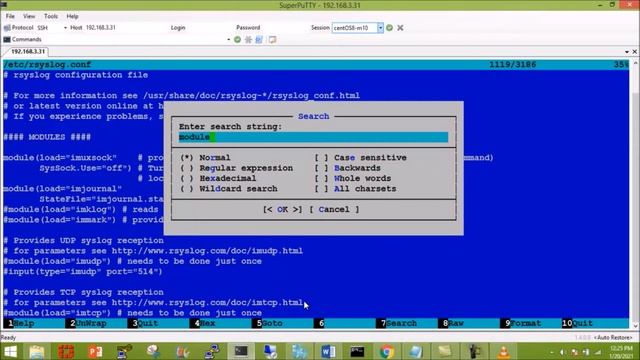Viewport: 640px width, 360px height.
Task: Click the Commands input field
Action: [x=133, y=40]
